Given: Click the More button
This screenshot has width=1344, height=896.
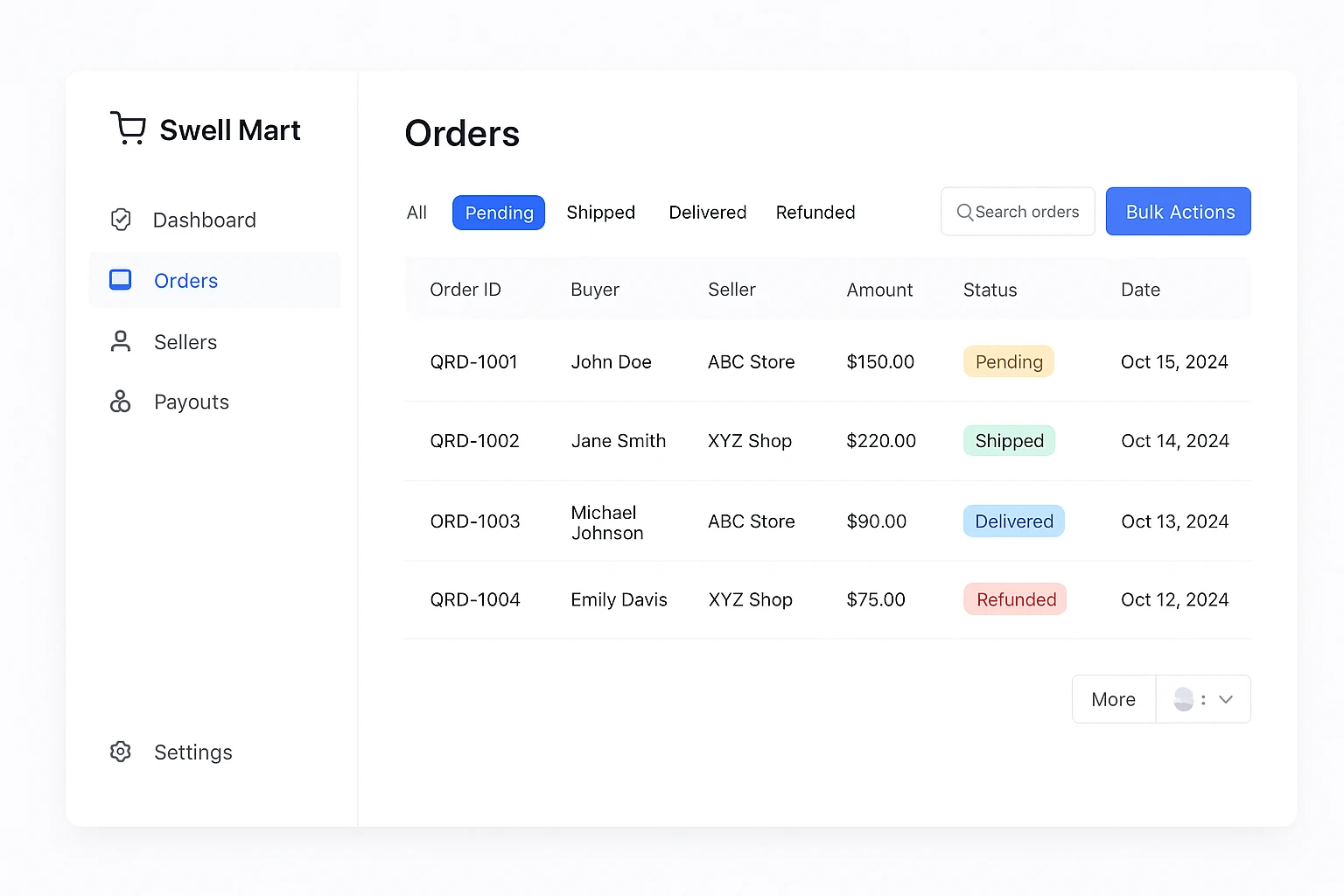Looking at the screenshot, I should click(1114, 699).
